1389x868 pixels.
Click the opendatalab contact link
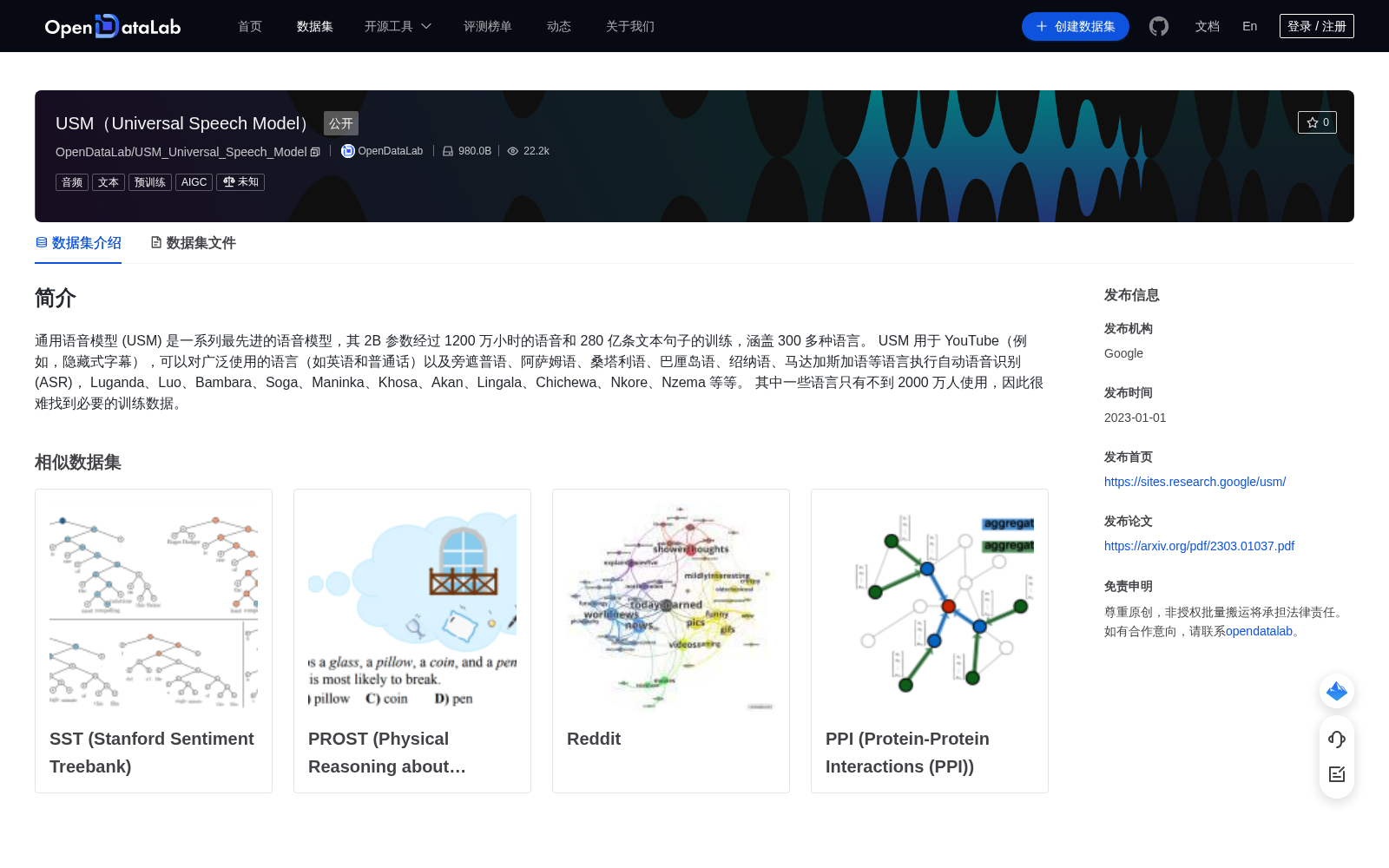click(1259, 631)
